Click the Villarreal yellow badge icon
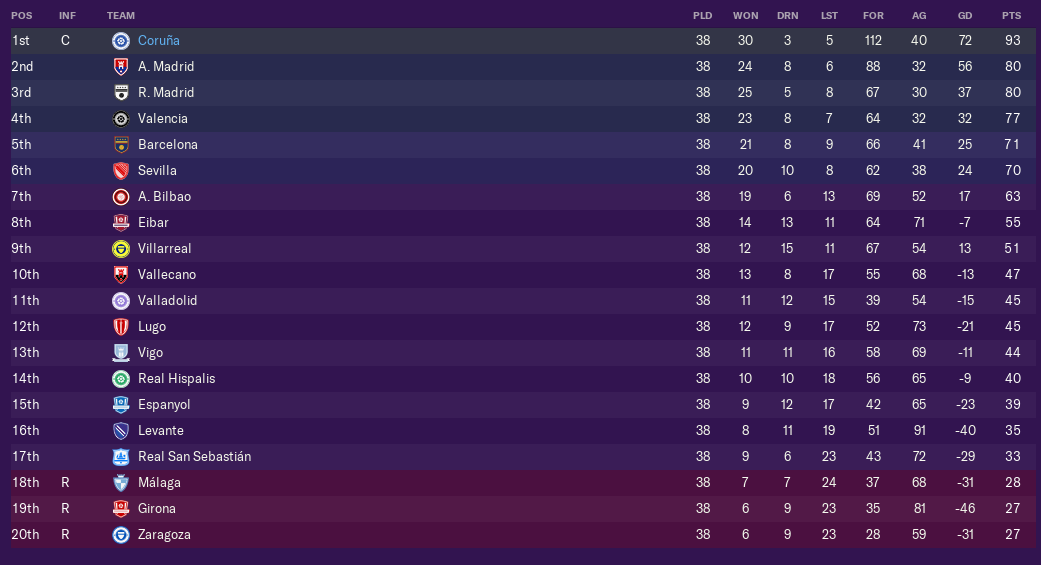The width and height of the screenshot is (1041, 565). point(121,249)
